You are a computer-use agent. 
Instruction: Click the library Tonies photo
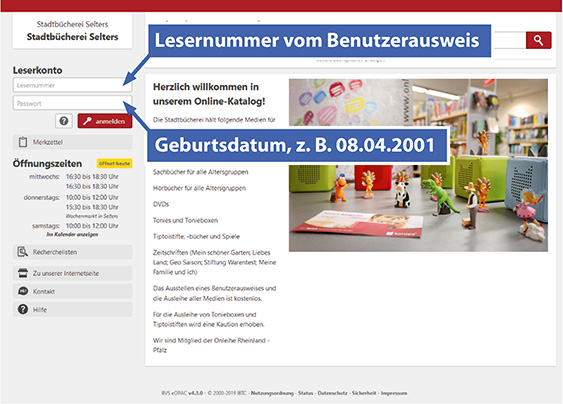pyautogui.click(x=418, y=165)
